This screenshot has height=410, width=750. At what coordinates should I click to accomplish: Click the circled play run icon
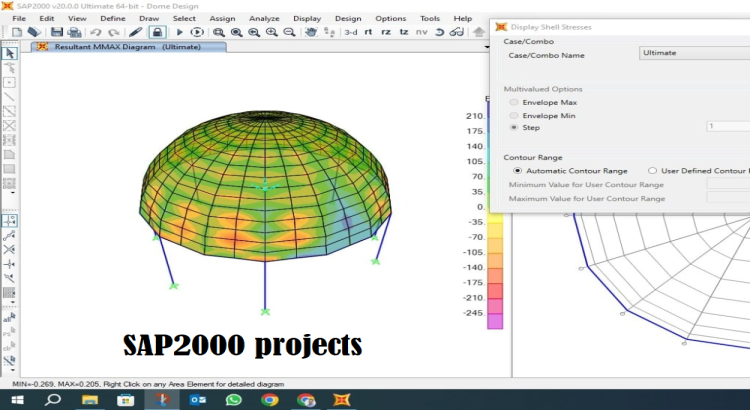coord(197,32)
